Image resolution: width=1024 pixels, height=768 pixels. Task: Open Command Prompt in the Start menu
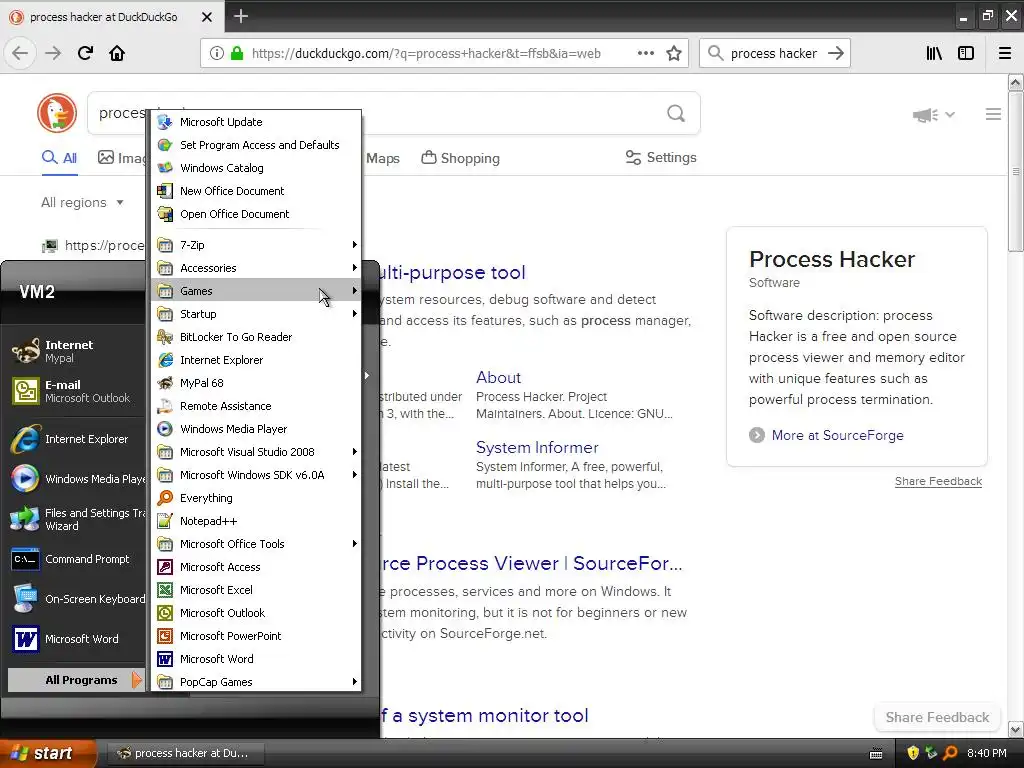(76, 559)
